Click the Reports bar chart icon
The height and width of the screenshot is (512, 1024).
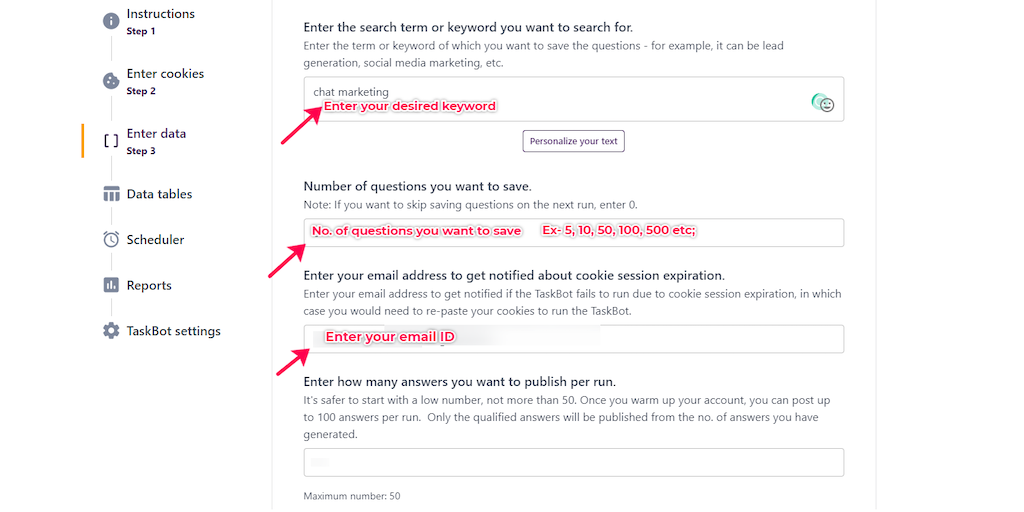[x=111, y=285]
